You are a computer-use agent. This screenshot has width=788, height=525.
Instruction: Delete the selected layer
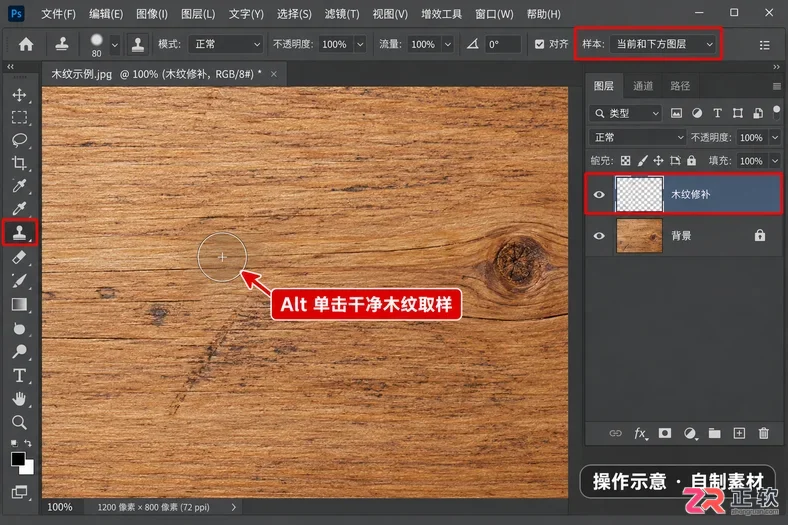pos(763,433)
